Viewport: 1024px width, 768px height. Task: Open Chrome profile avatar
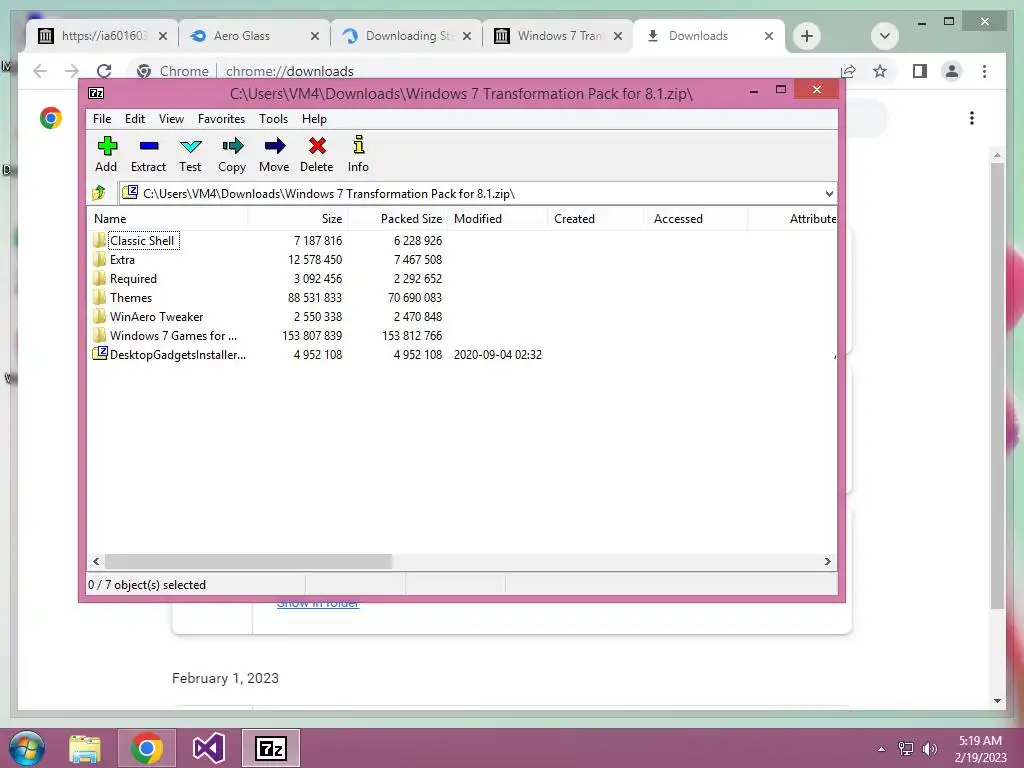[952, 71]
